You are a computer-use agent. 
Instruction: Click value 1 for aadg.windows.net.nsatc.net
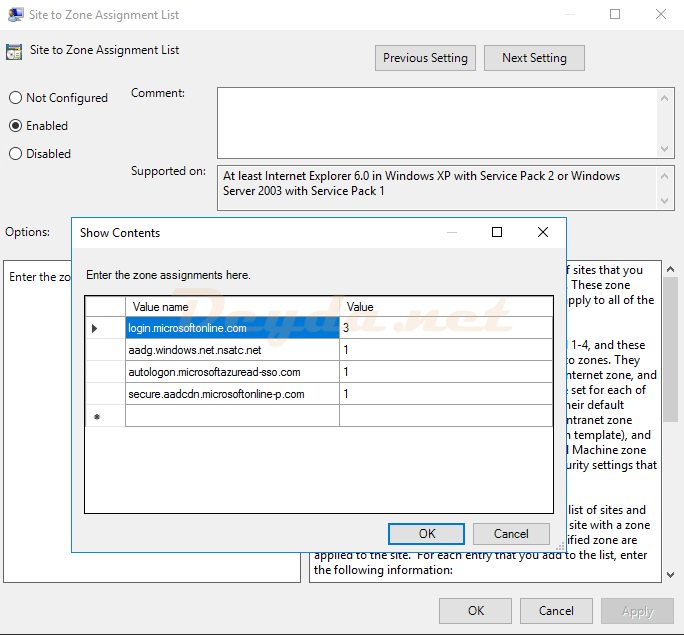click(x=446, y=350)
